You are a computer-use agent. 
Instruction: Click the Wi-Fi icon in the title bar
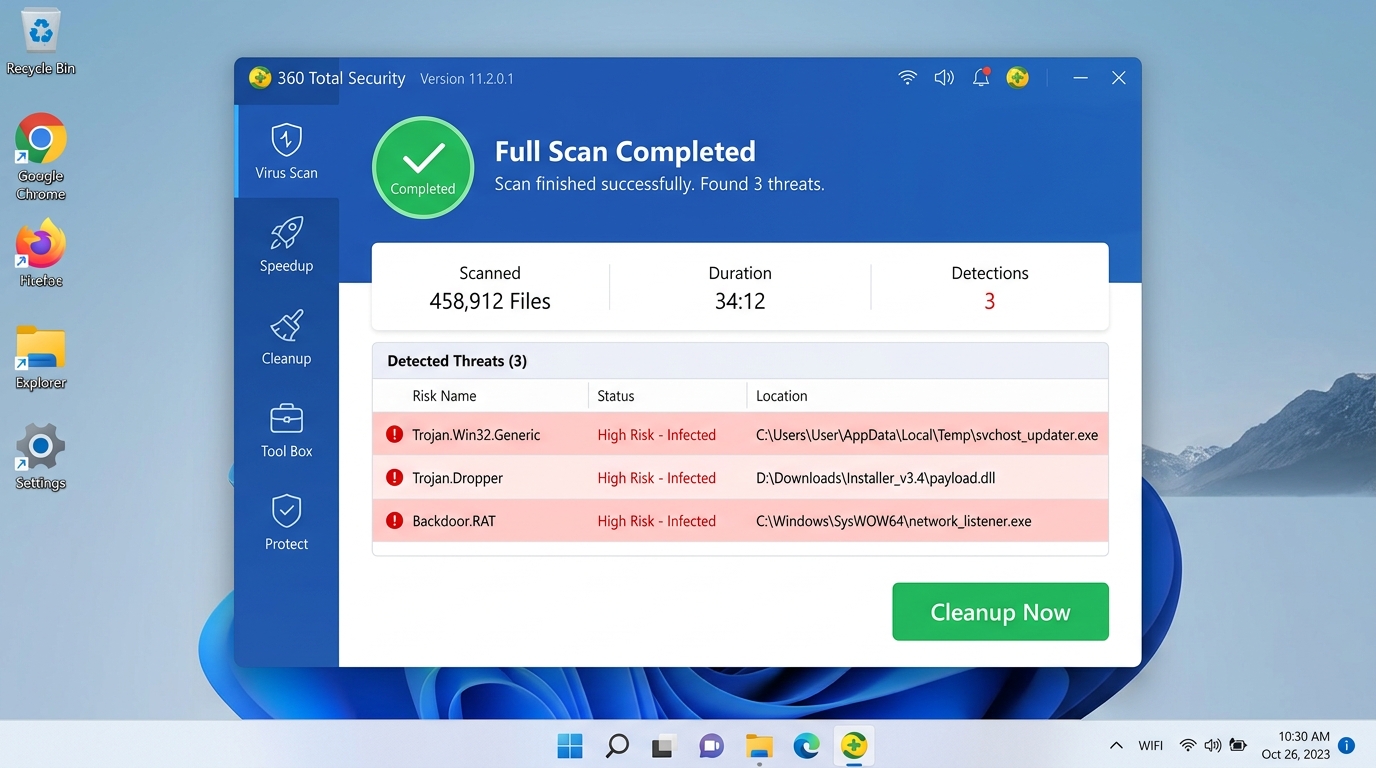click(907, 78)
